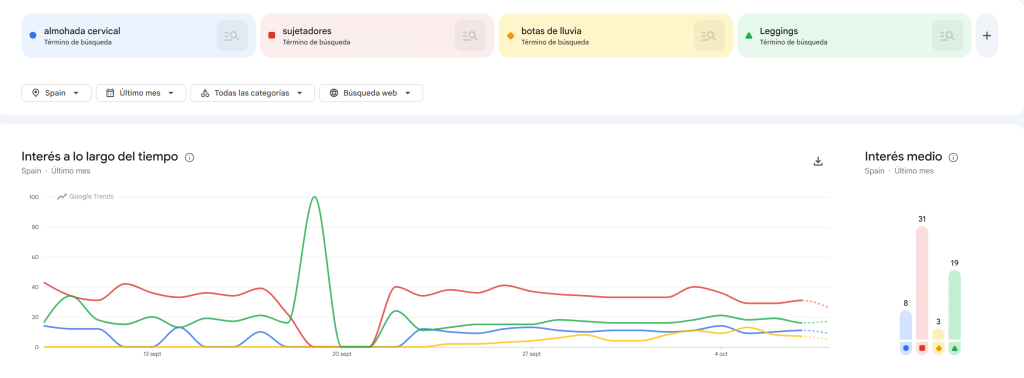Click the 4 oct date label on the axis
The height and width of the screenshot is (378, 1024).
coord(721,354)
